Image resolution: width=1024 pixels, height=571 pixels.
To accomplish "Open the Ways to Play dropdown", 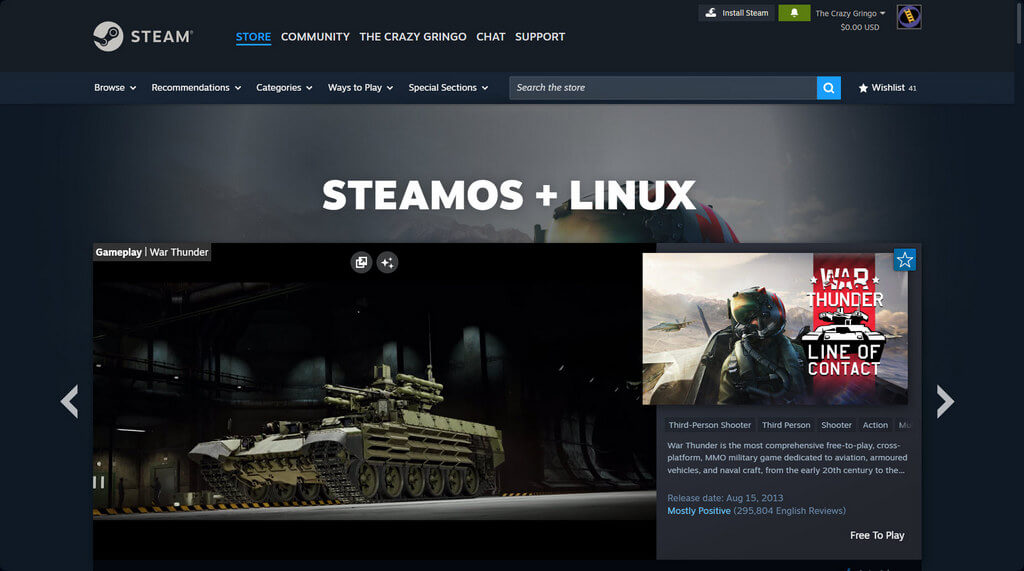I will tap(360, 88).
